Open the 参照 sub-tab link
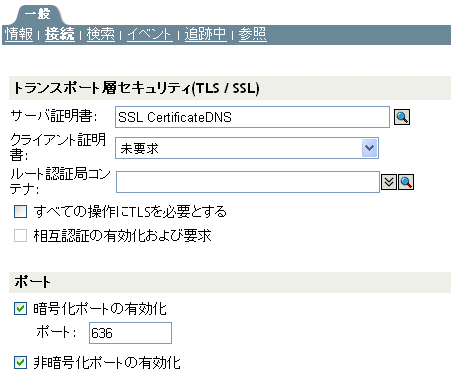This screenshot has height=372, width=451. coord(252,34)
